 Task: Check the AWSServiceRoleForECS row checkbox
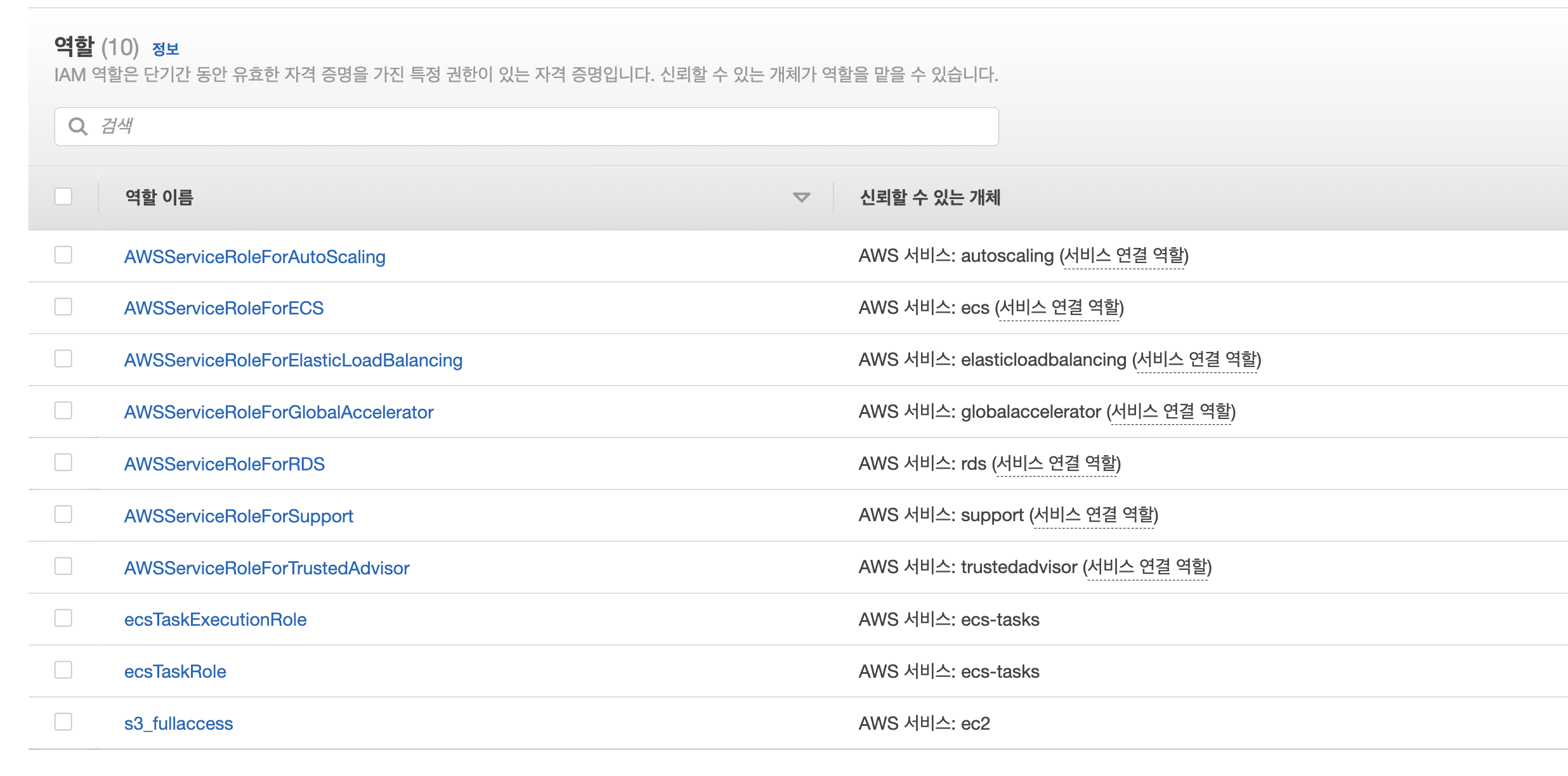coord(63,307)
